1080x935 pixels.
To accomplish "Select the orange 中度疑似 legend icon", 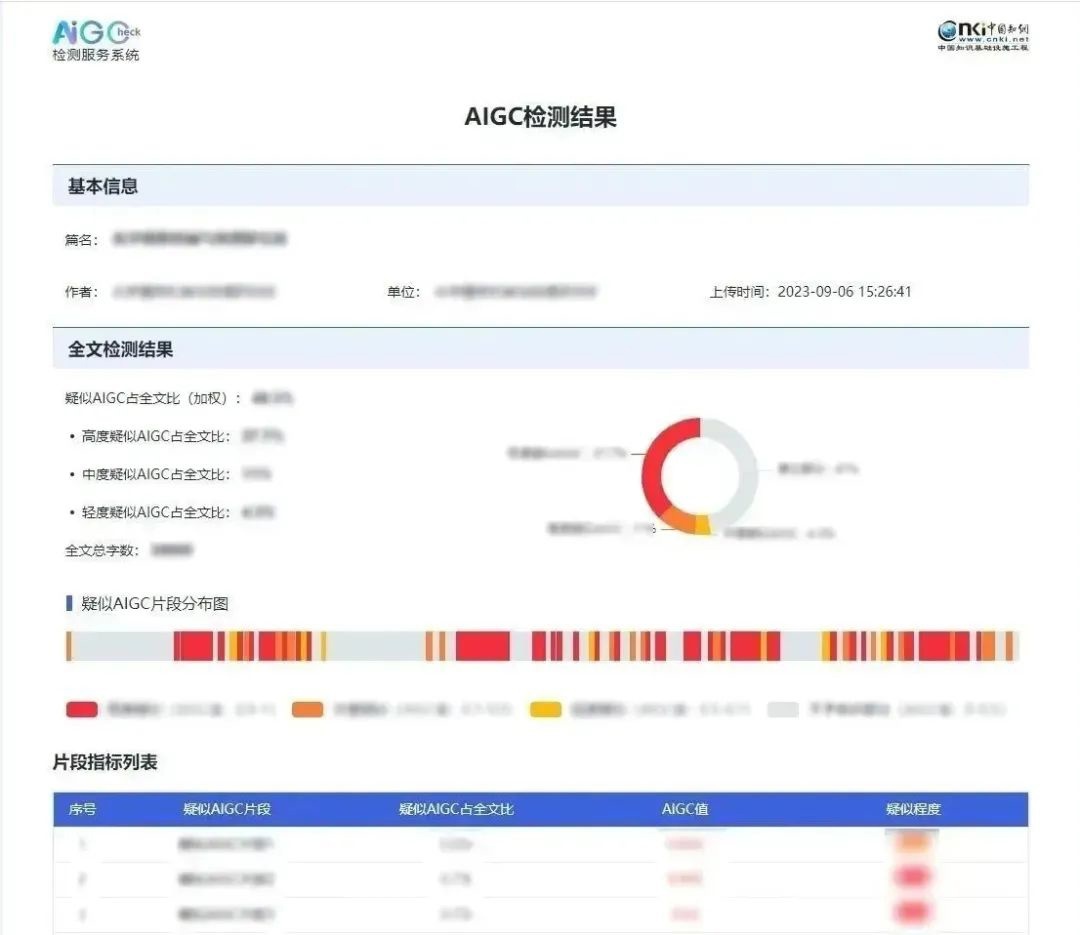I will (x=310, y=708).
